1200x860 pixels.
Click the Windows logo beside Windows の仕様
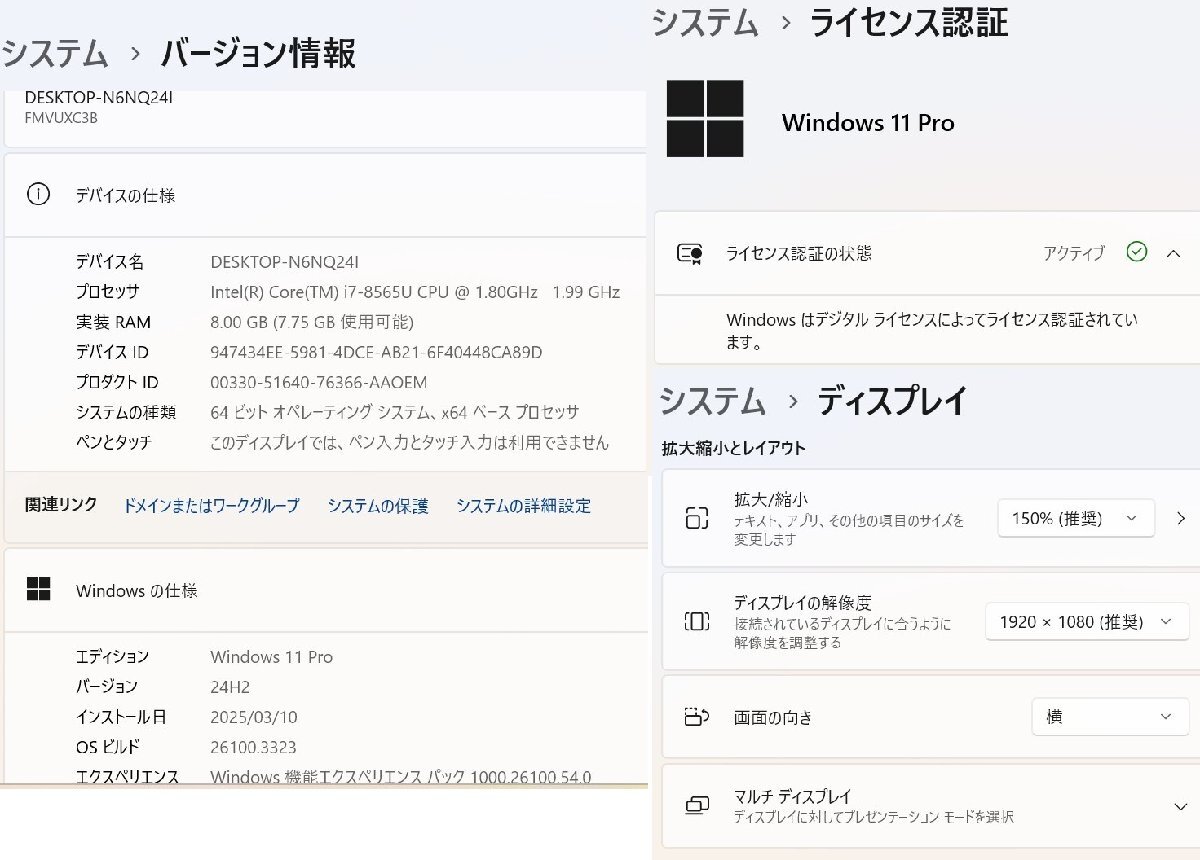point(38,590)
